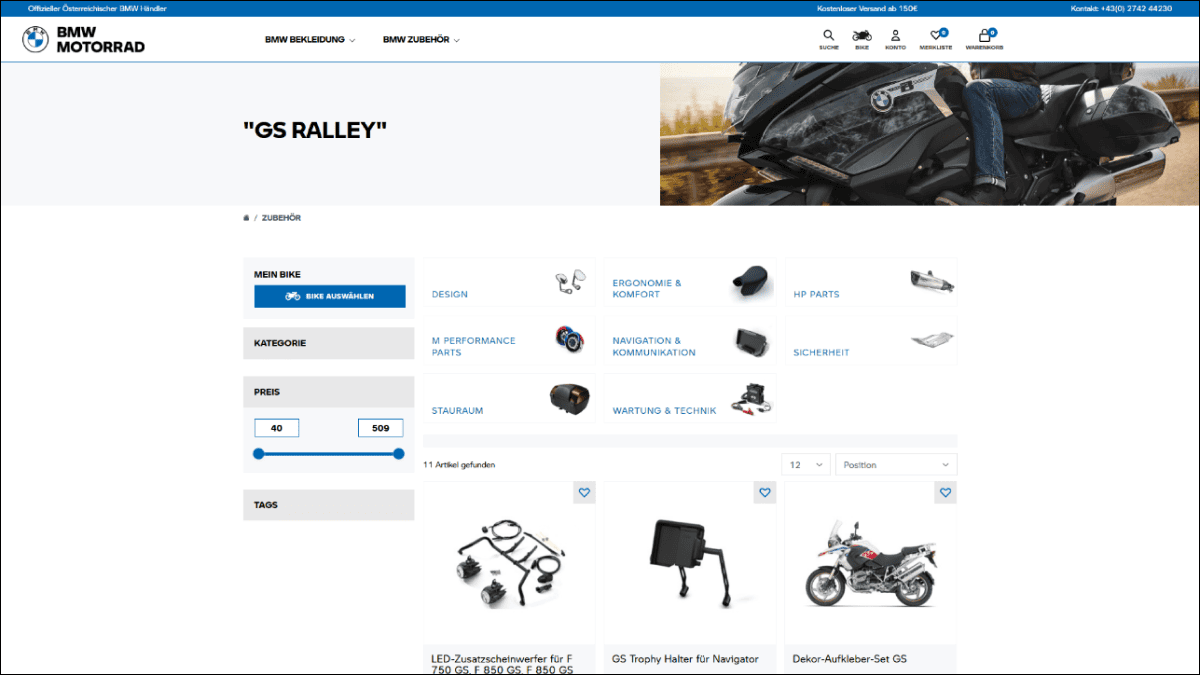The image size is (1200, 675).
Task: Click the home icon in breadcrumb
Action: coord(246,217)
